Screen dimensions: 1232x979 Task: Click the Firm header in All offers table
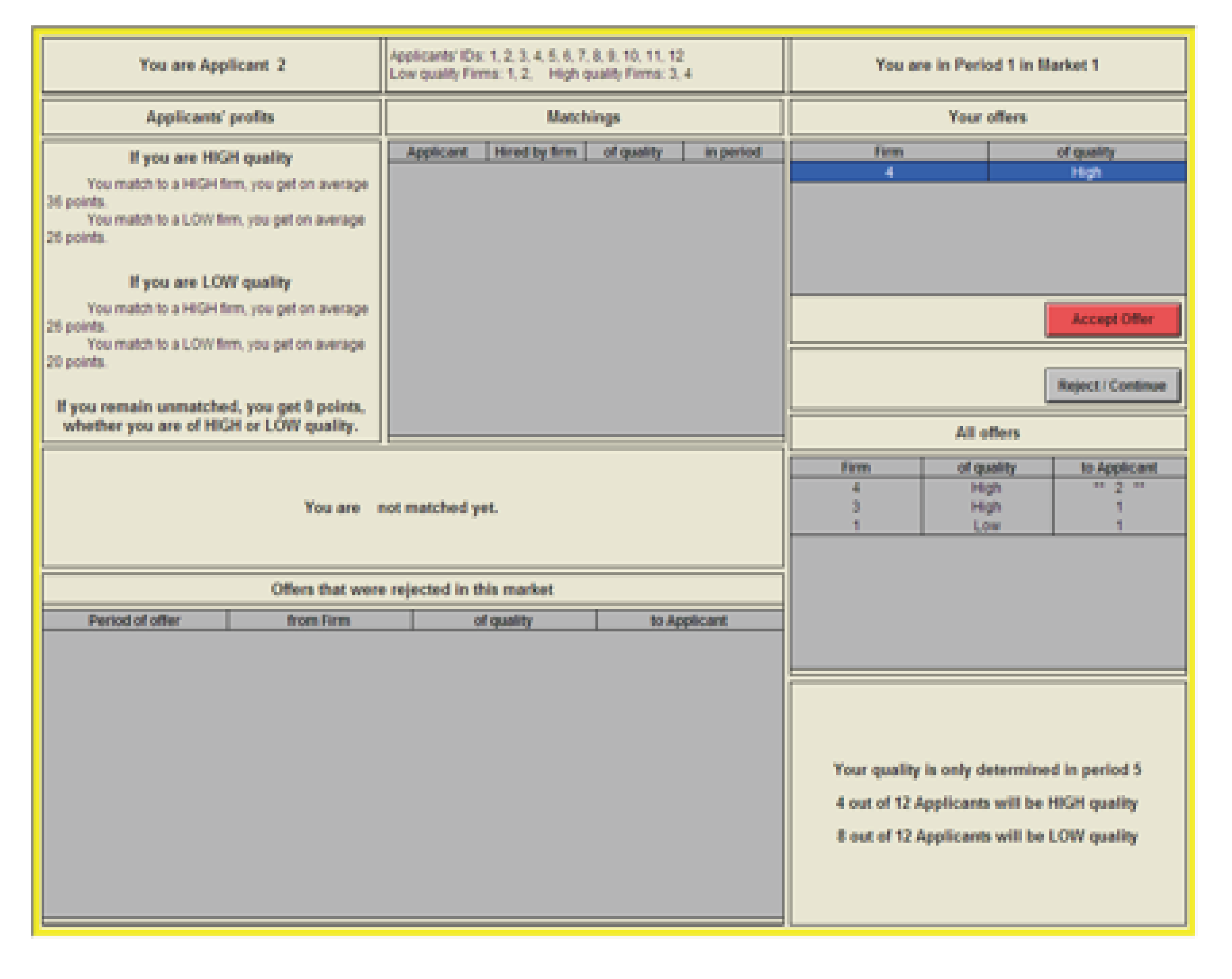[x=855, y=467]
